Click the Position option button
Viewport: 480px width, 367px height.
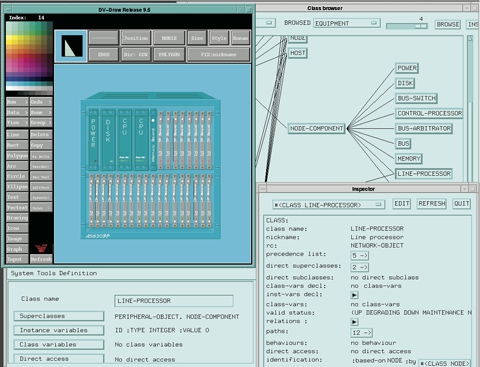click(x=136, y=38)
